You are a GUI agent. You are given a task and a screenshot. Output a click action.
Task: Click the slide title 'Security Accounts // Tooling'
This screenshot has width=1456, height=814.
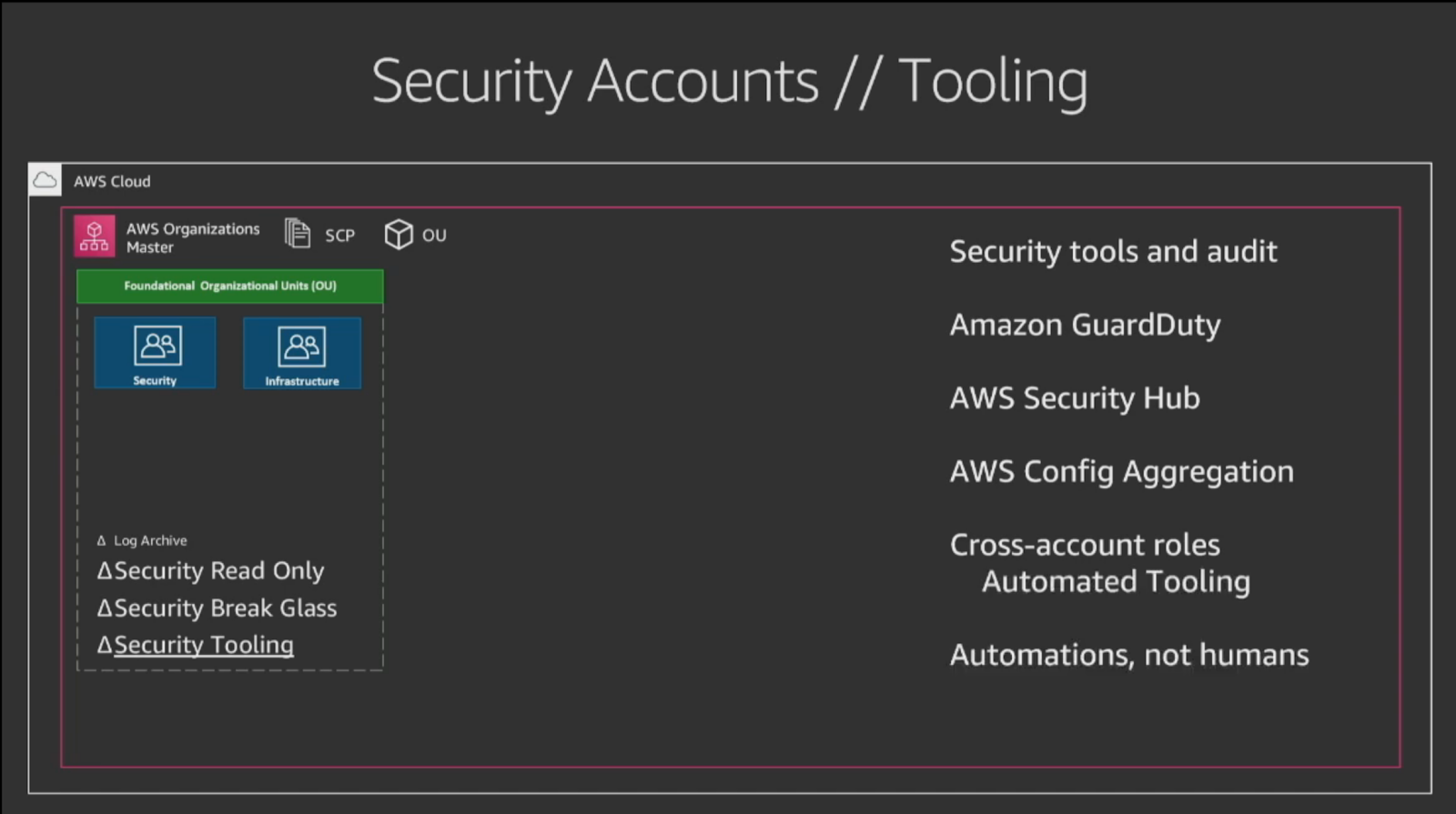tap(730, 82)
